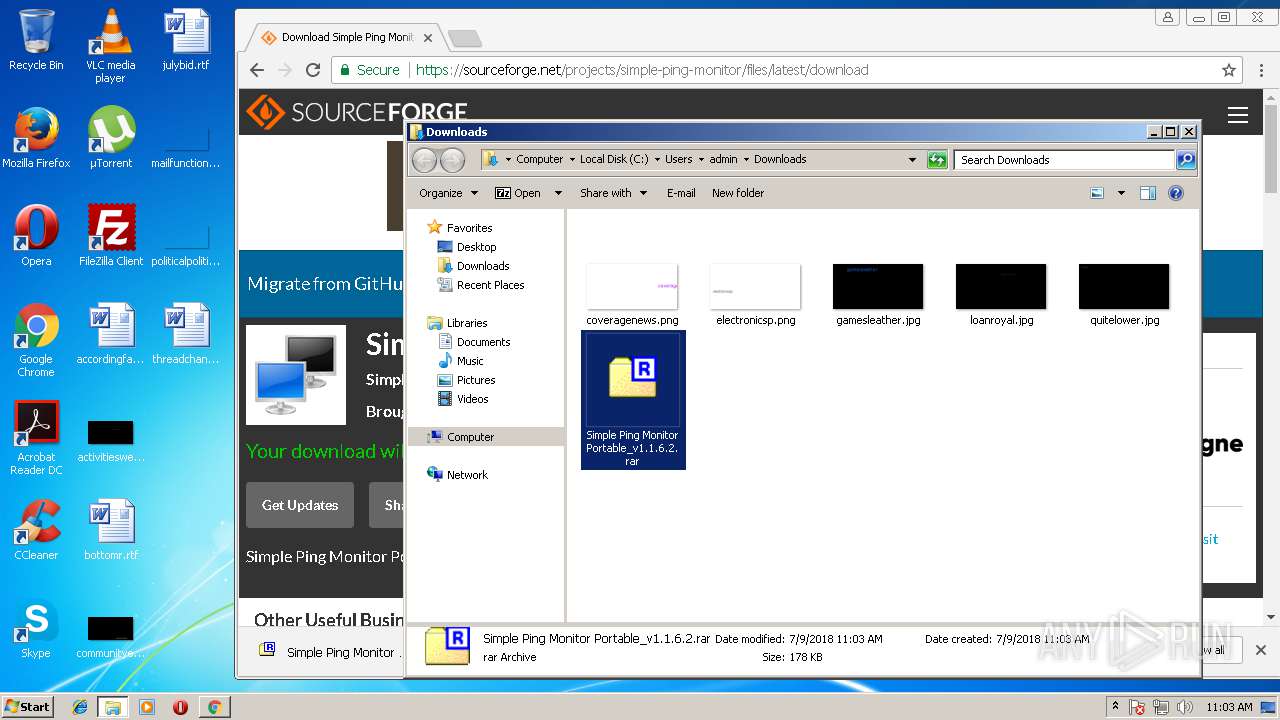Expand the Users breadcrumb arrow

tap(701, 160)
